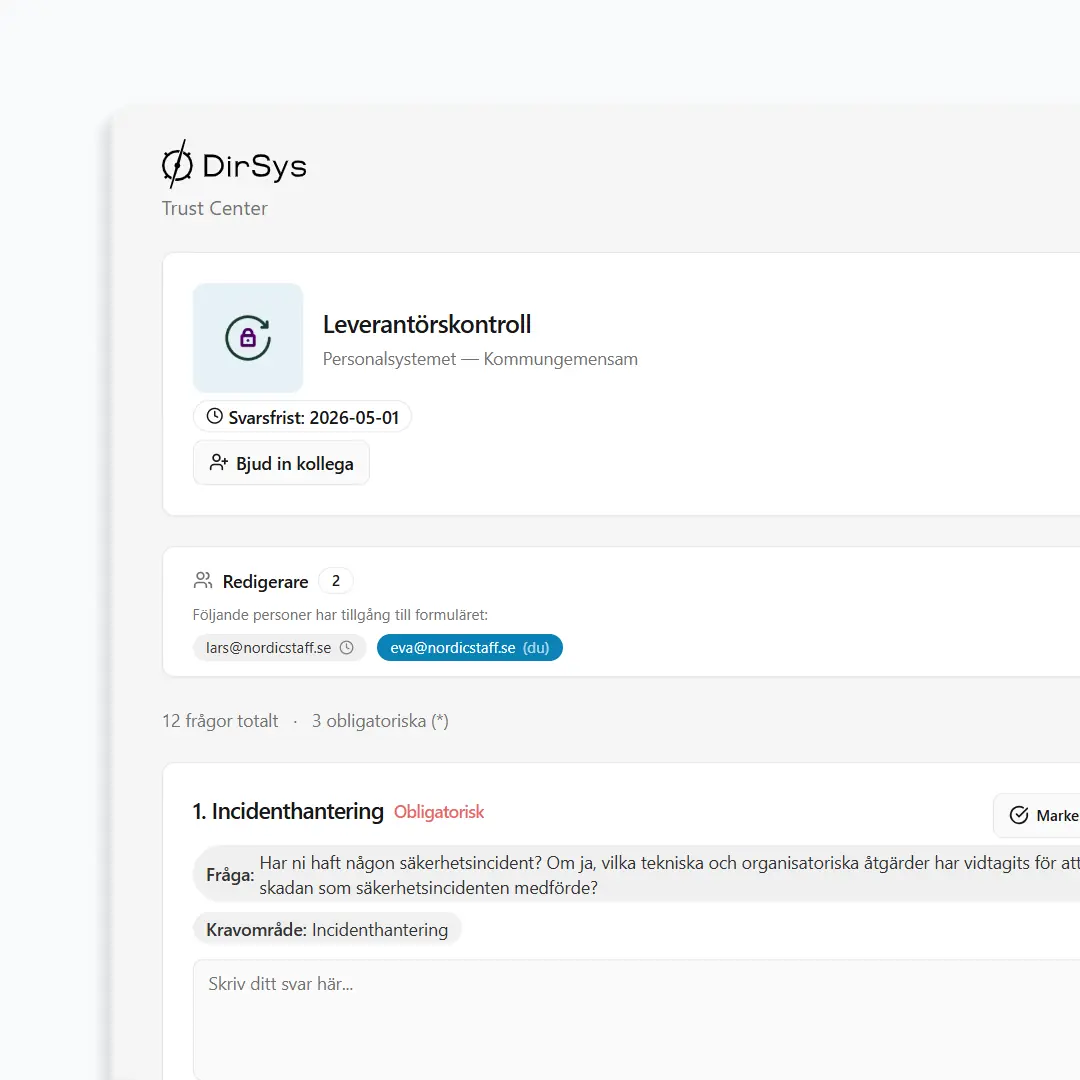Click the Kravområde: Incidenthantering tag
Screen dimensions: 1080x1080
coord(327,930)
